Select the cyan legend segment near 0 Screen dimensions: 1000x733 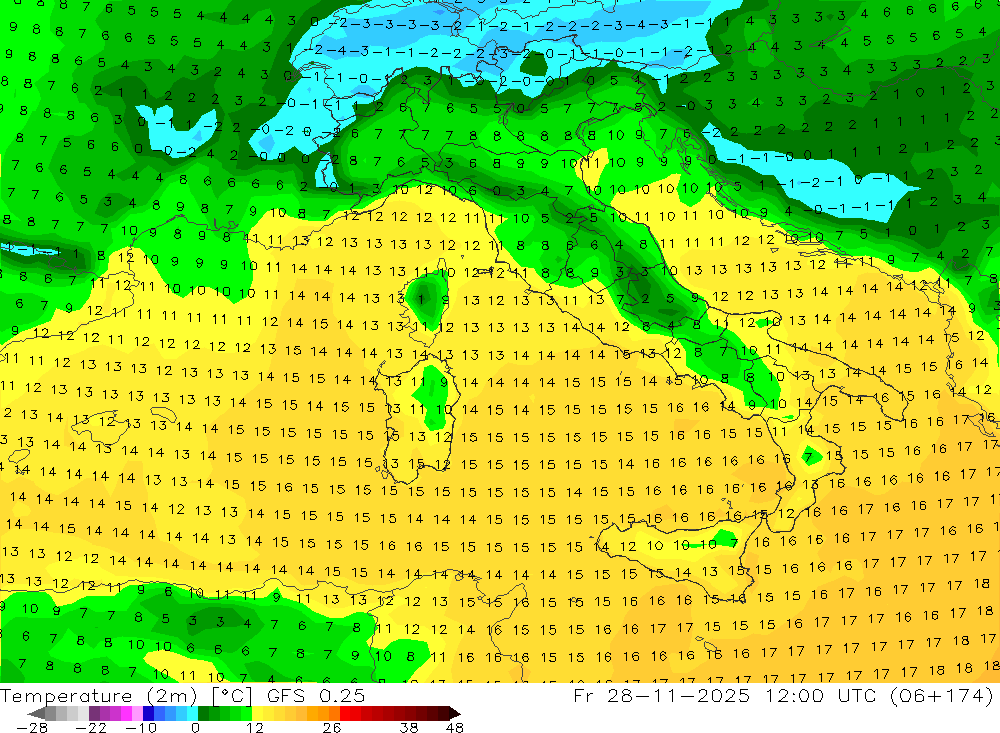click(192, 714)
